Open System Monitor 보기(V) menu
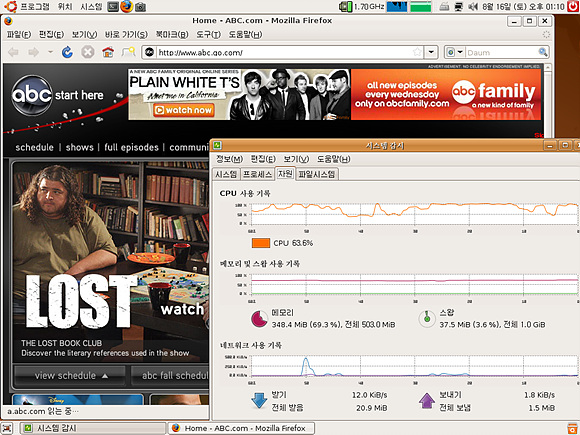 pyautogui.click(x=296, y=159)
